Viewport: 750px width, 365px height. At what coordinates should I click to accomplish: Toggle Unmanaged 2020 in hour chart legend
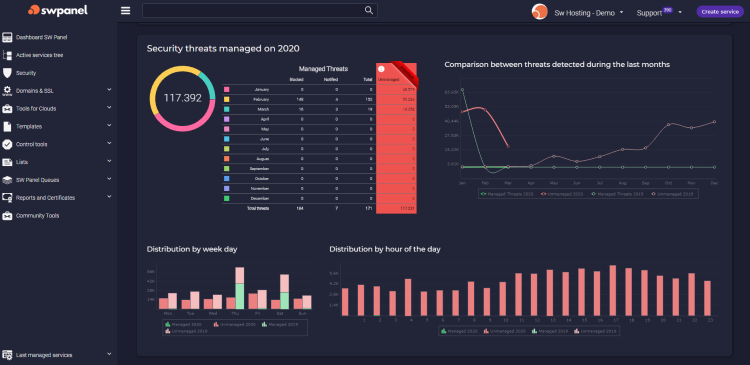[x=506, y=331]
